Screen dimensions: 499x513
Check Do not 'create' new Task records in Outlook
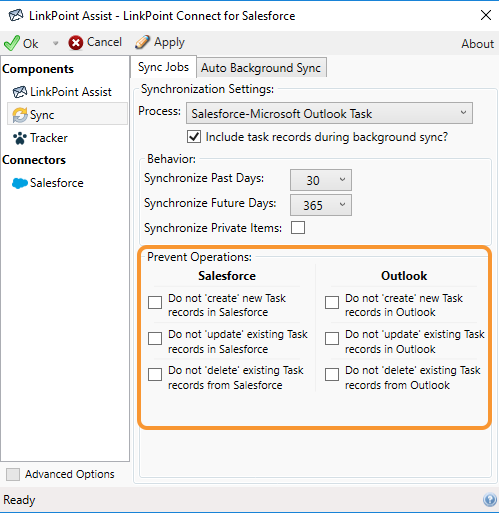click(x=332, y=302)
